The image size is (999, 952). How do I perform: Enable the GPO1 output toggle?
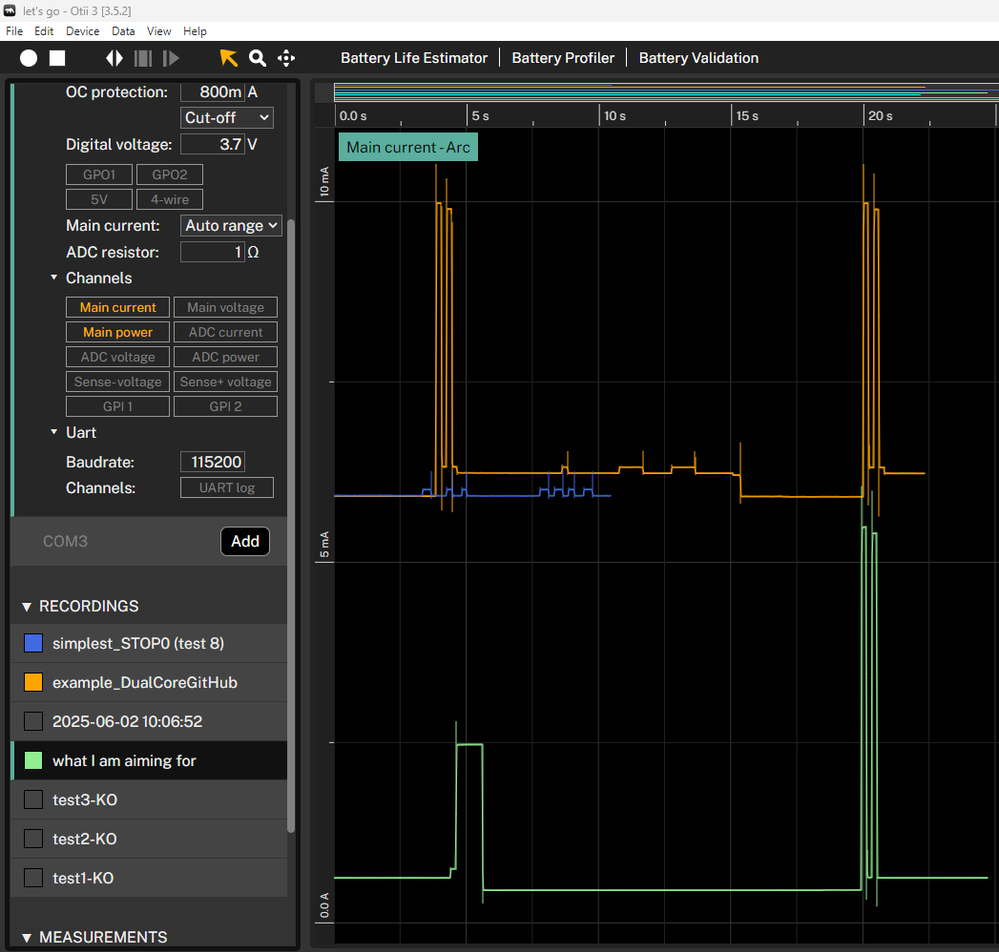coord(99,174)
